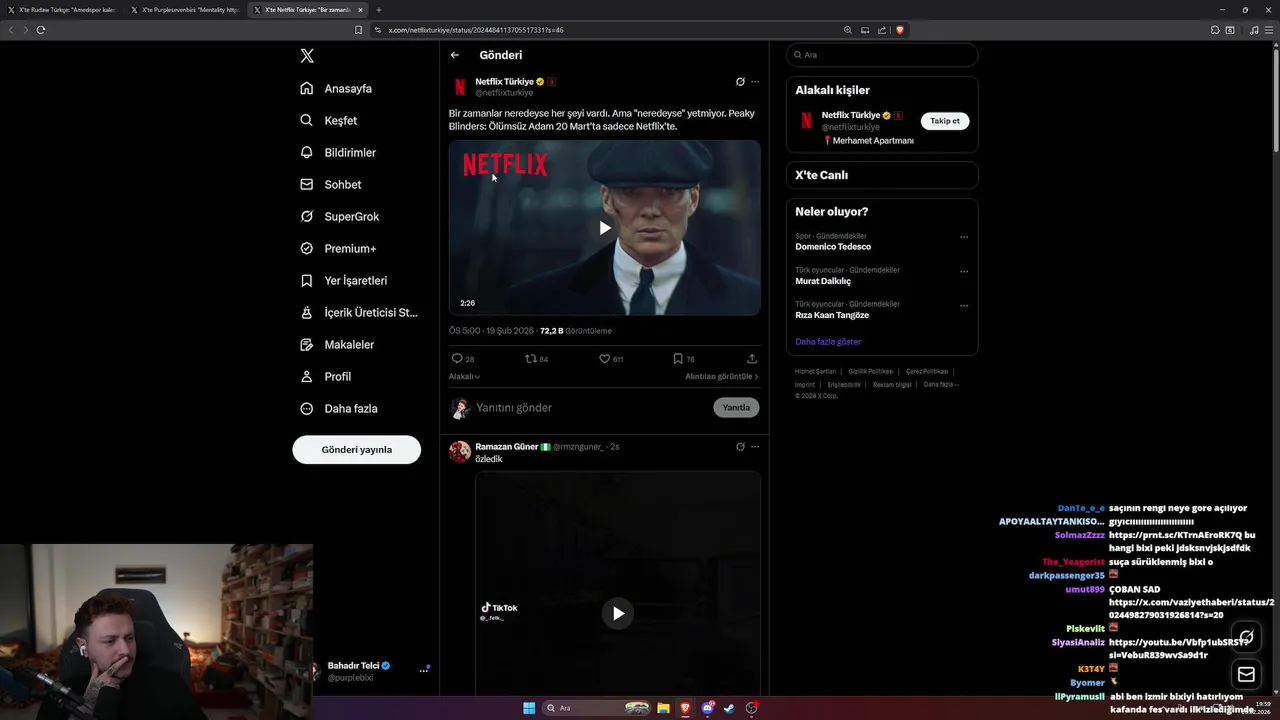Viewport: 1280px width, 720px height.
Task: Open three-dot menu on Ramazan Güner reply
Action: click(755, 447)
